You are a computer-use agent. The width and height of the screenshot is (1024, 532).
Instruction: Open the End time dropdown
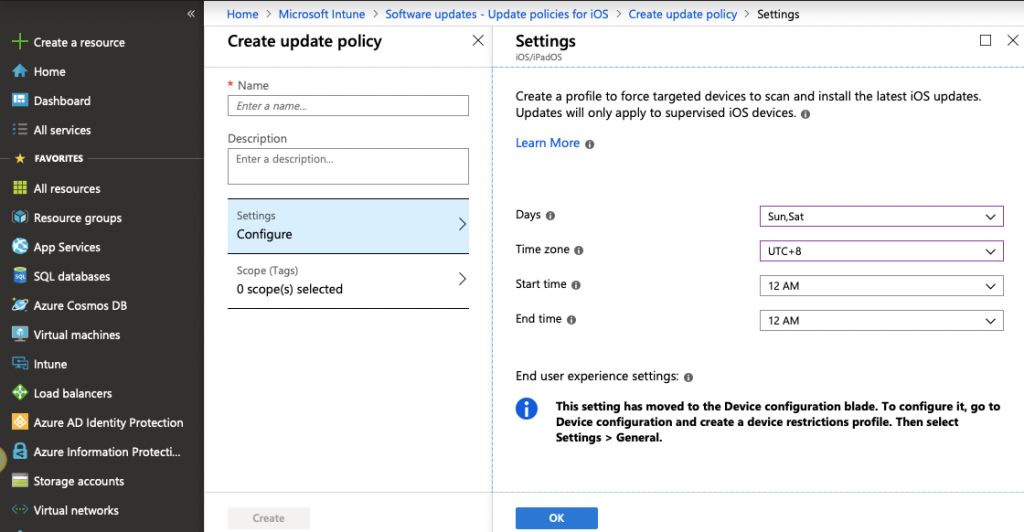tap(881, 321)
